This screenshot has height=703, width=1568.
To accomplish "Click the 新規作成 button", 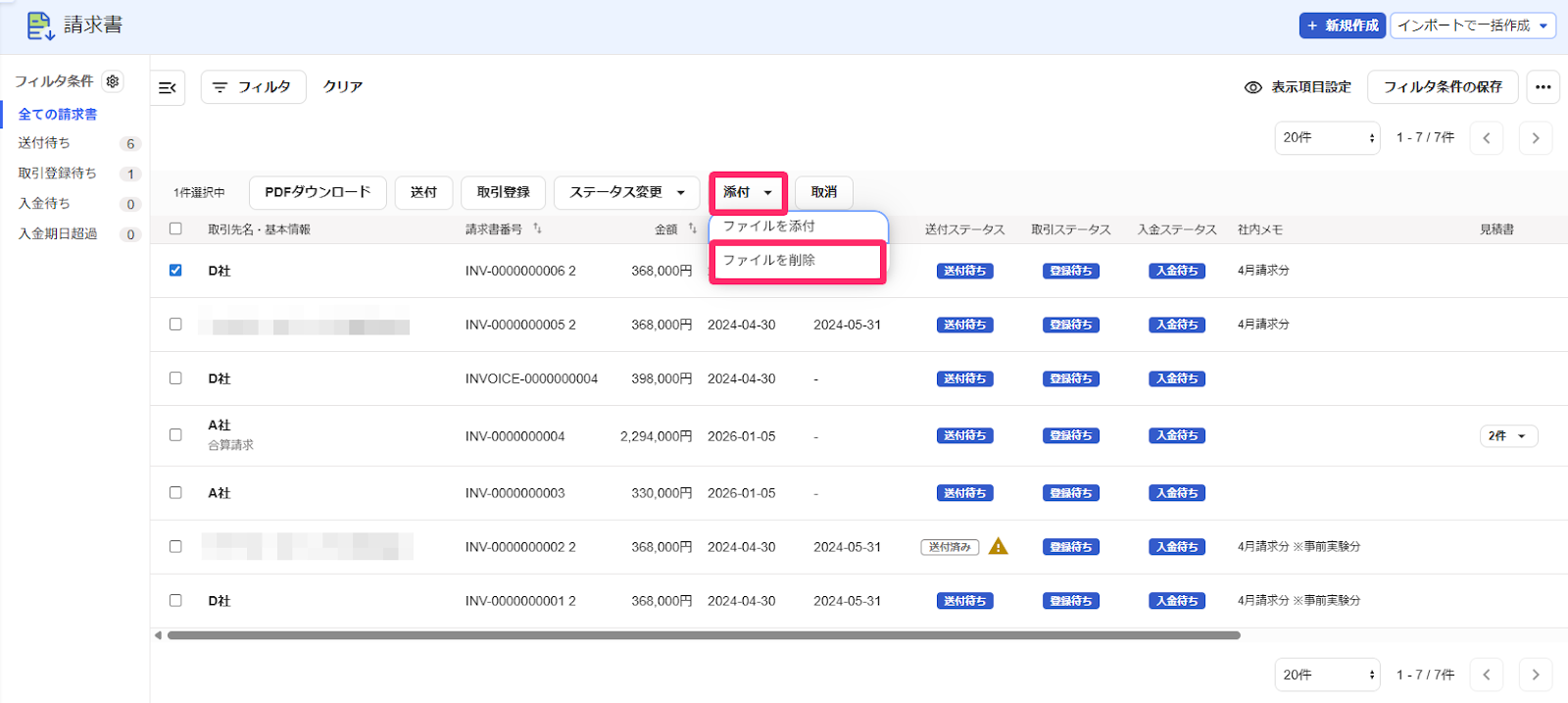I will coord(1343,25).
